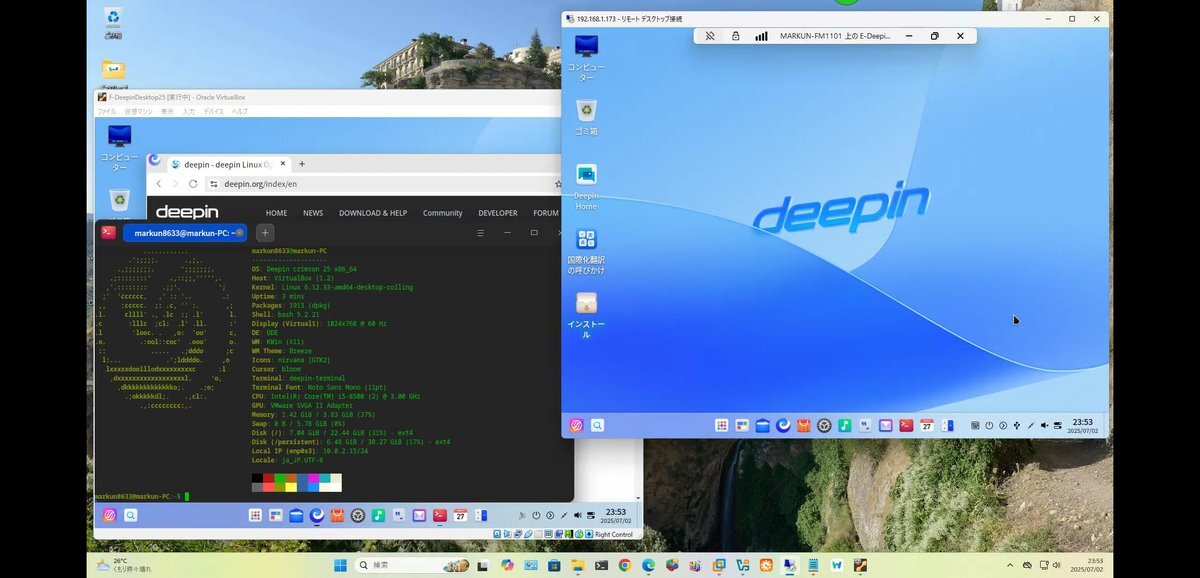Viewport: 1200px width, 578px height.
Task: Select the 国際化翻訳の呼びかけ desktop icon
Action: click(586, 250)
